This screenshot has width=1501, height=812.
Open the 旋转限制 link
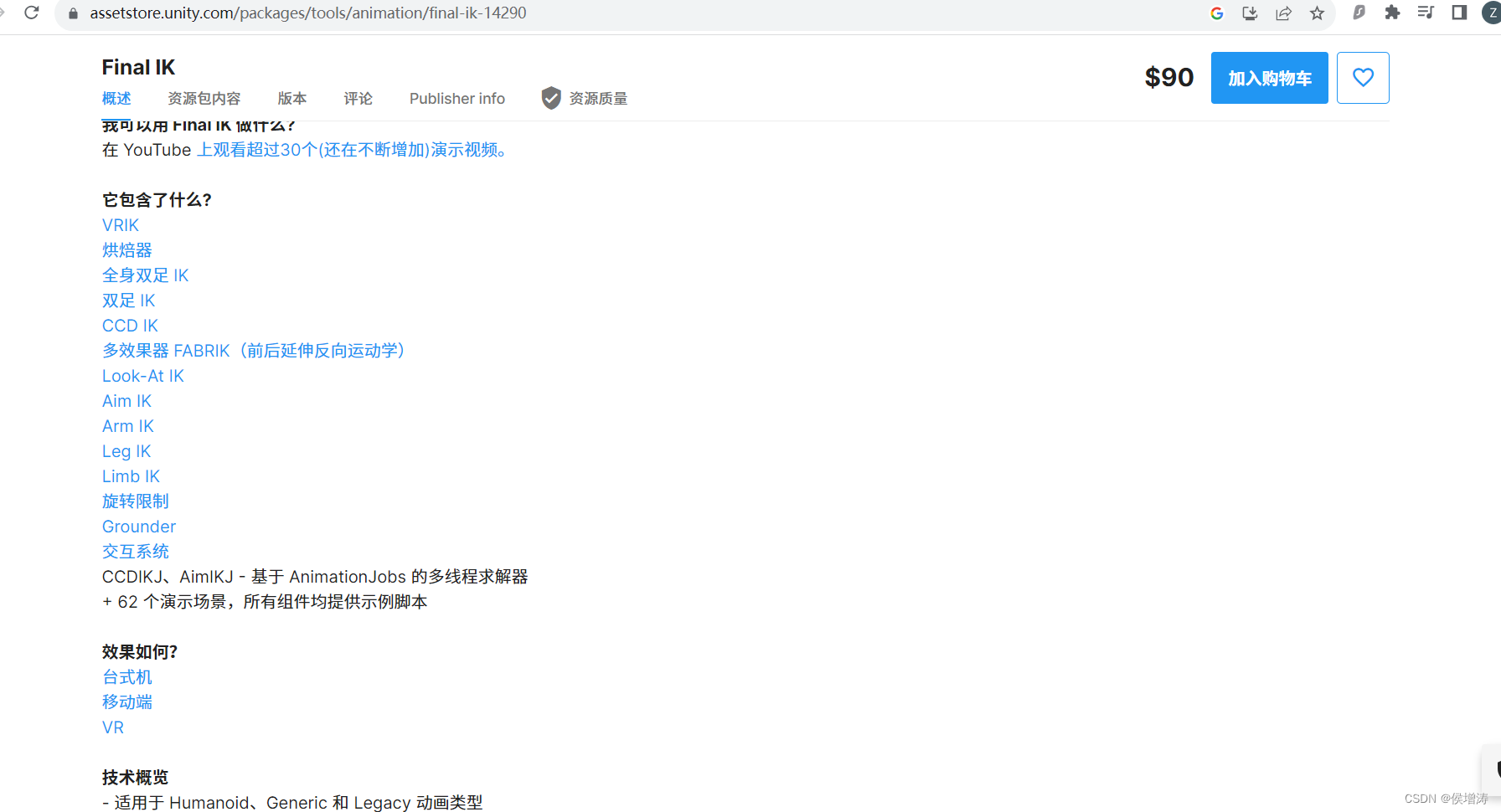point(136,501)
